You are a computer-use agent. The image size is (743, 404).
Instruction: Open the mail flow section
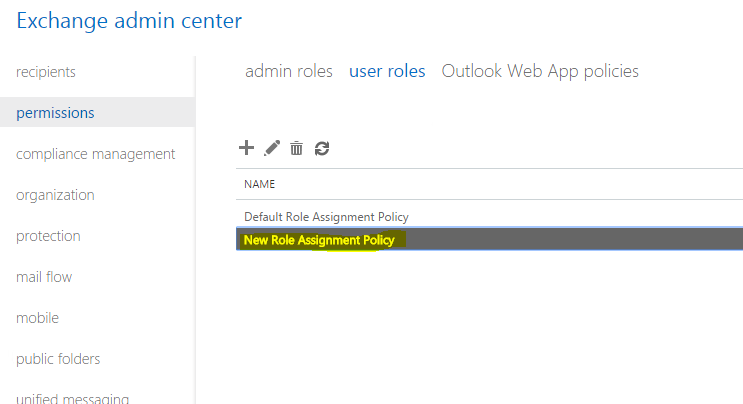[x=44, y=277]
